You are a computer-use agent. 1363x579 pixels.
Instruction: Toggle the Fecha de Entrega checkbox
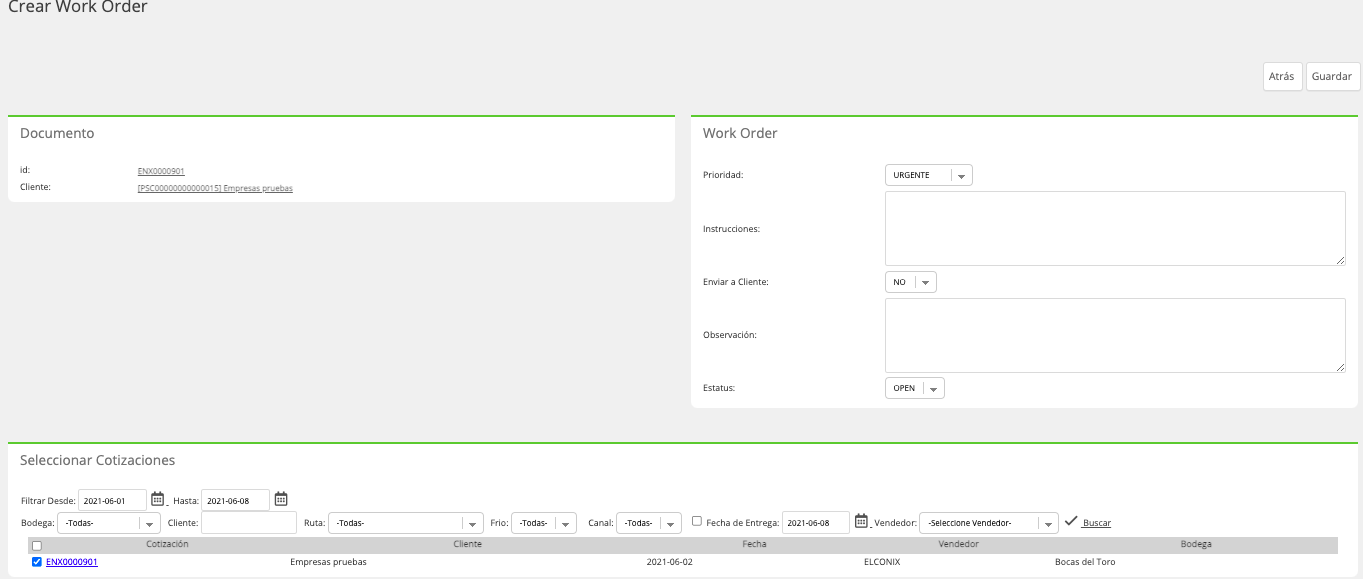[x=697, y=521]
